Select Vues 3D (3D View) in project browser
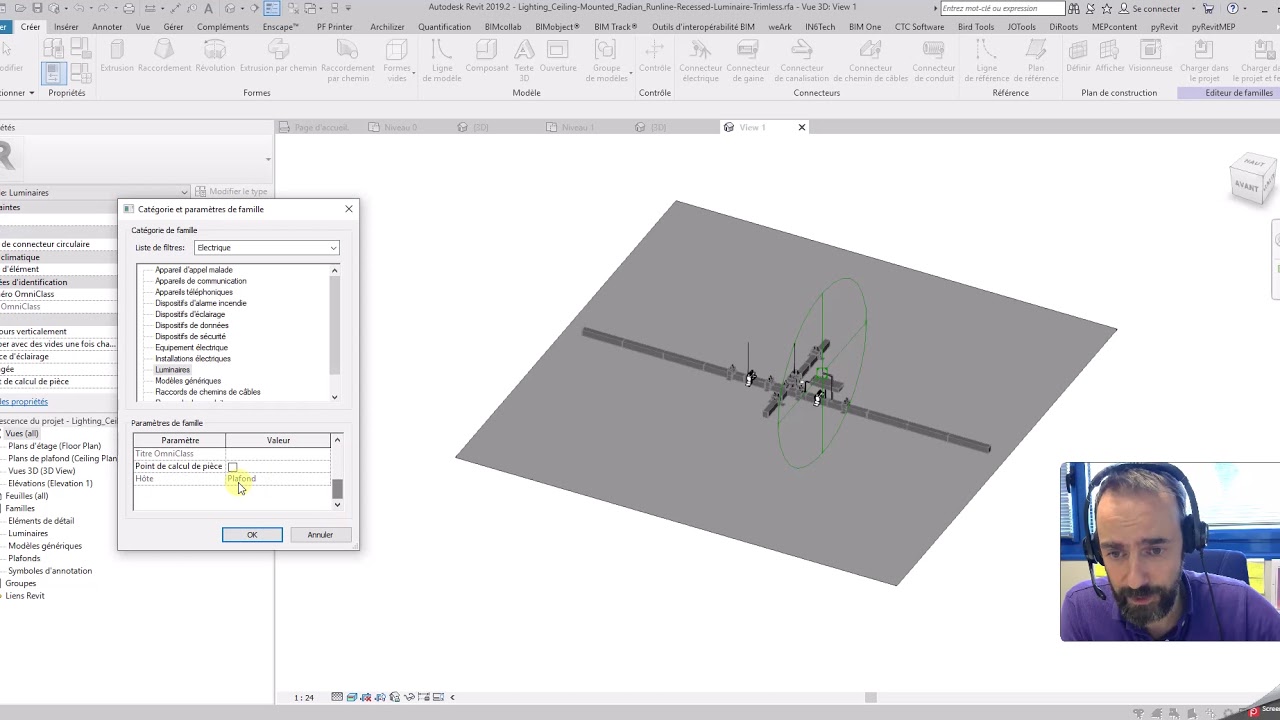 [x=42, y=471]
